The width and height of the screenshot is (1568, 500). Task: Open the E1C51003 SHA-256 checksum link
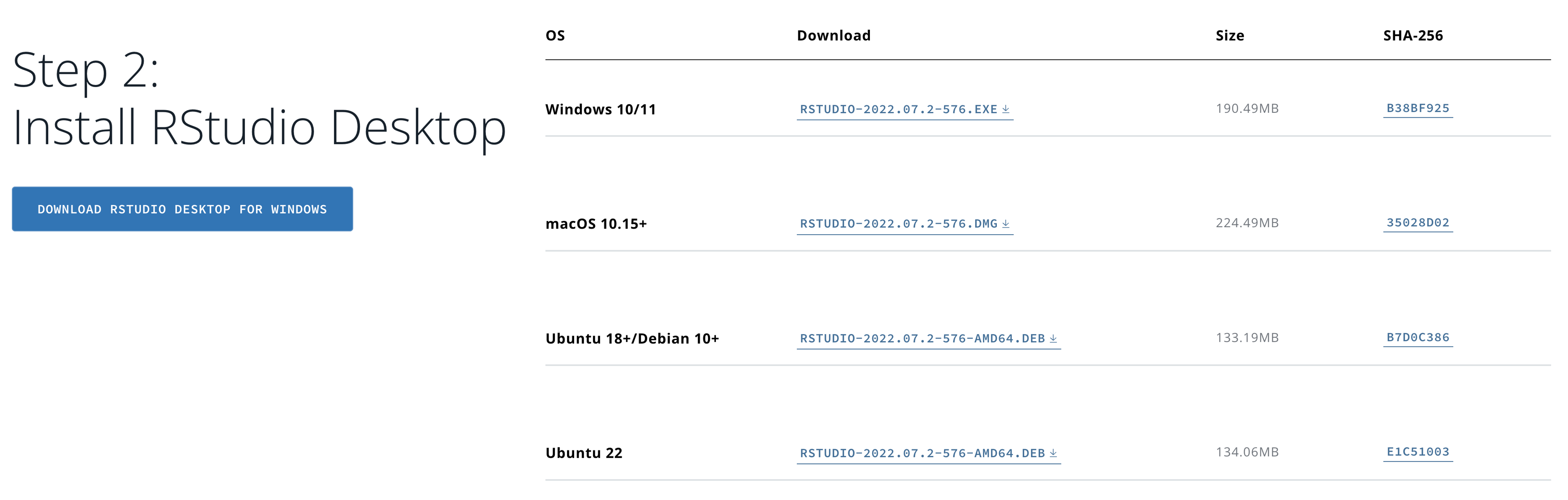pos(1418,452)
